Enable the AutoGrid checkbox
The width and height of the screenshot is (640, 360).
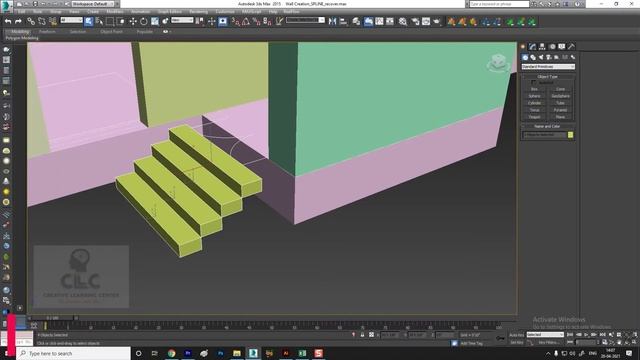coord(533,82)
